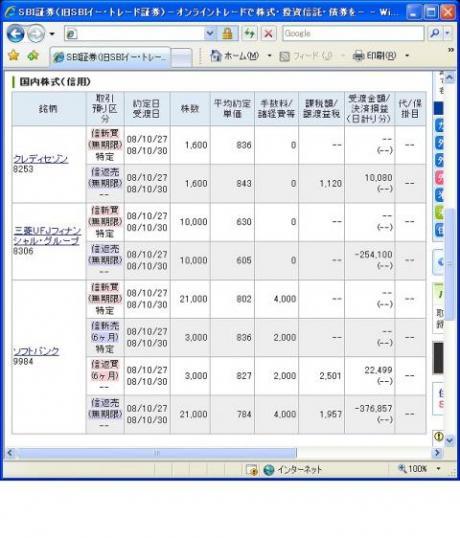Open a new blank tab

181,58
